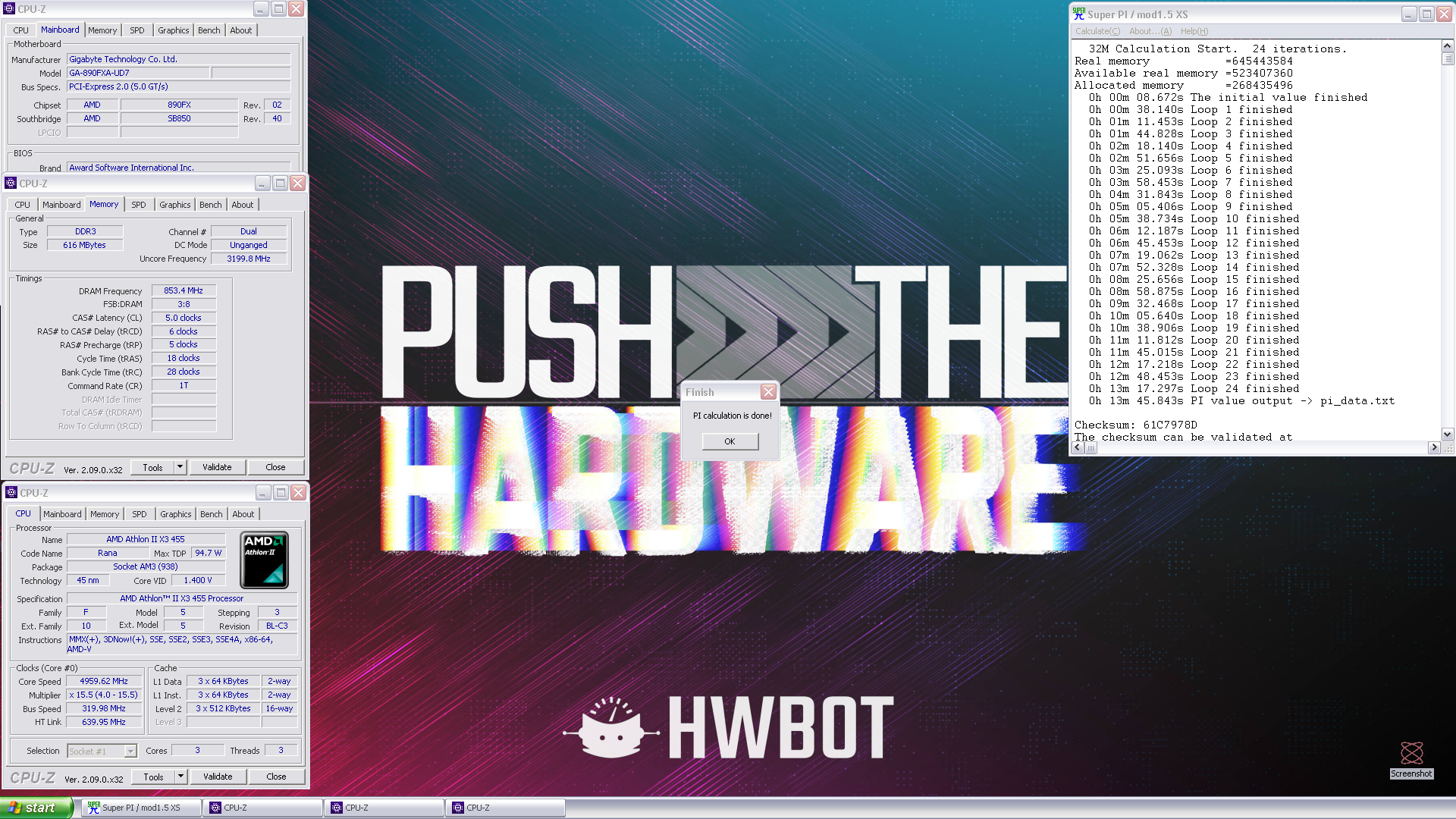Click the Checksum 61C7978D line

click(1135, 425)
